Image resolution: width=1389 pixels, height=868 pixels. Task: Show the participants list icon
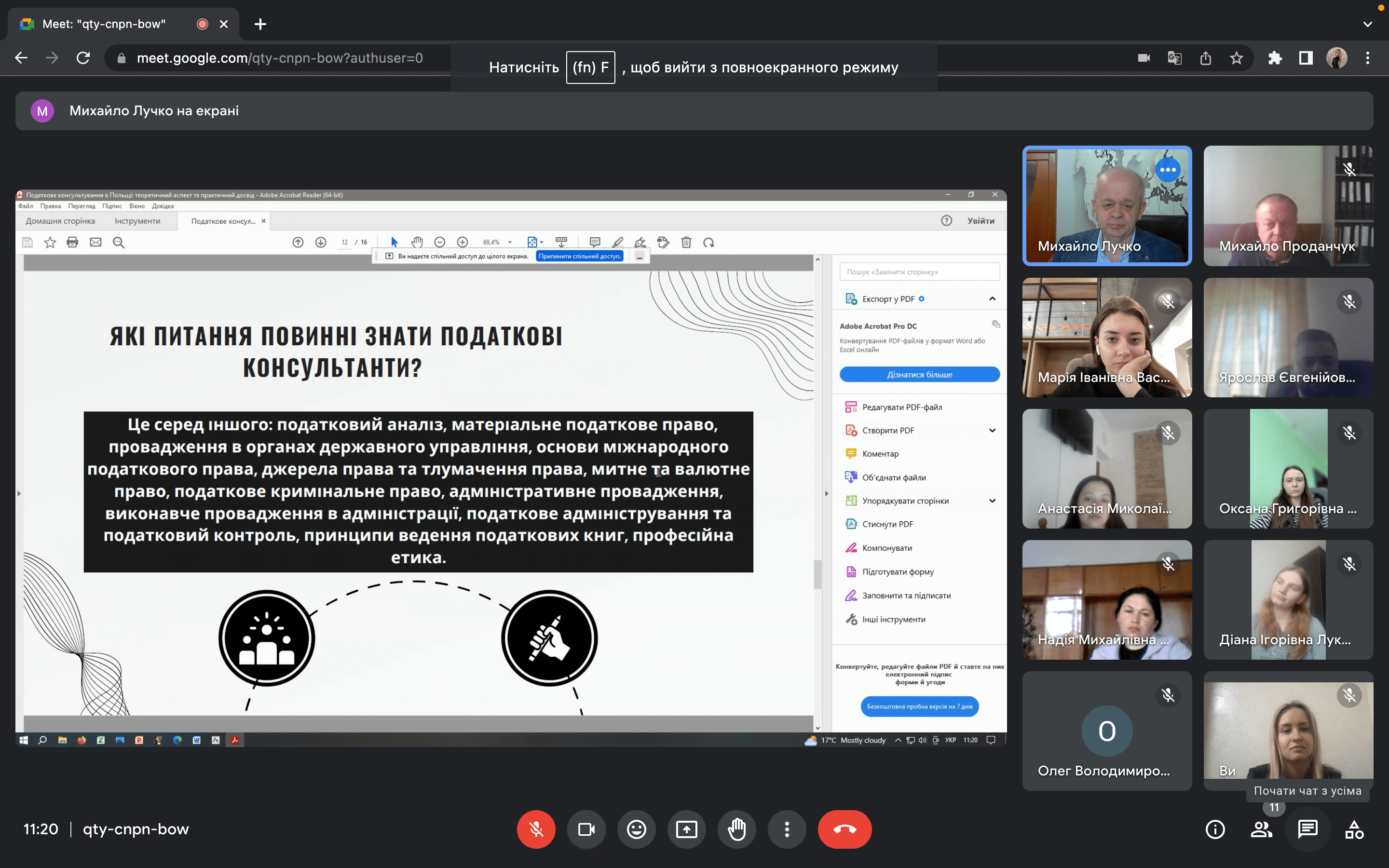pyautogui.click(x=1262, y=829)
